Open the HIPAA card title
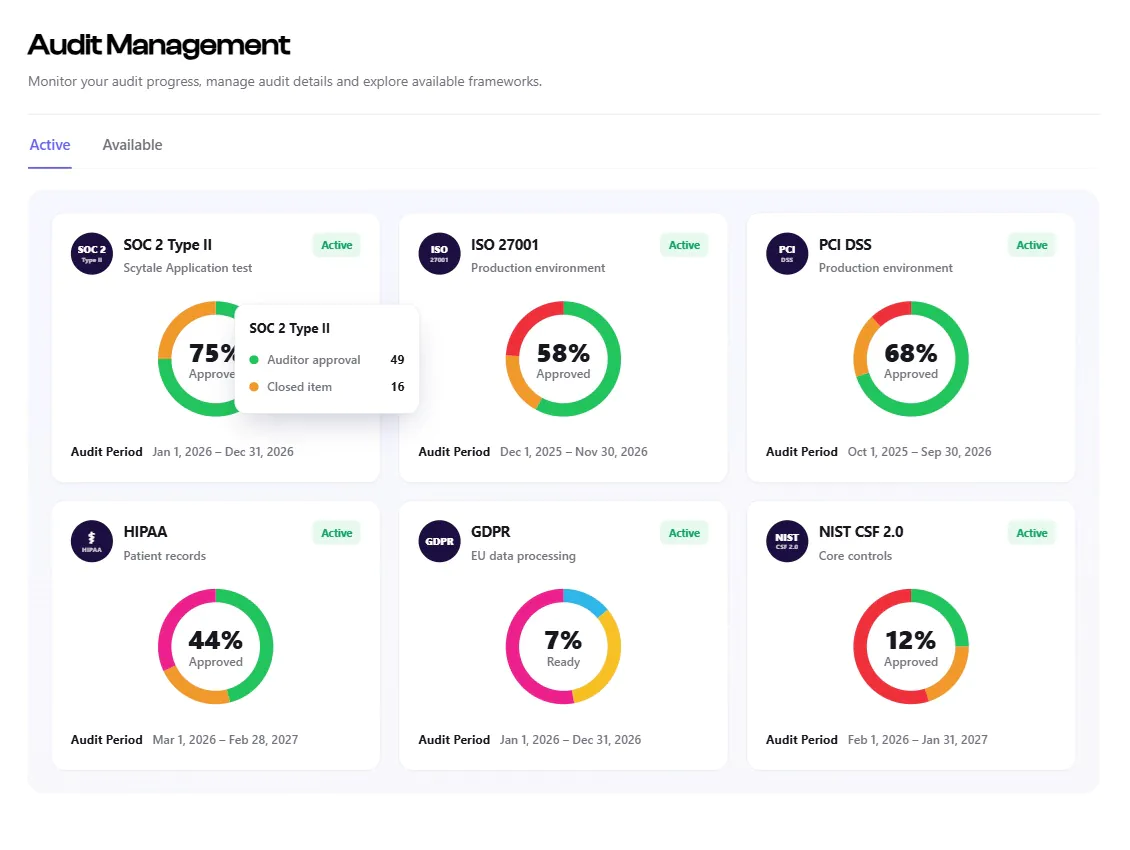1130x850 pixels. pyautogui.click(x=145, y=532)
